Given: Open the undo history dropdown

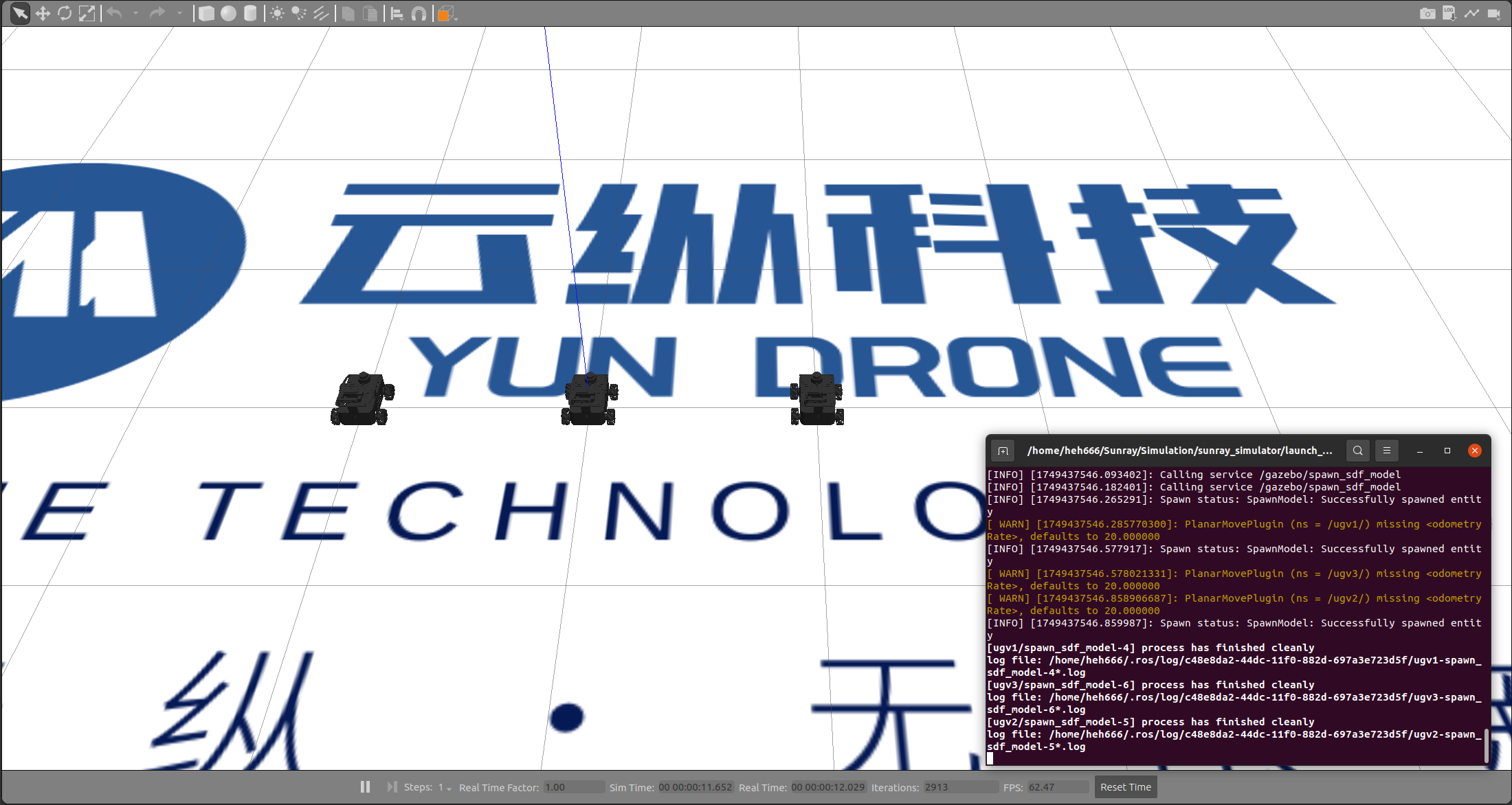Looking at the screenshot, I should [135, 13].
